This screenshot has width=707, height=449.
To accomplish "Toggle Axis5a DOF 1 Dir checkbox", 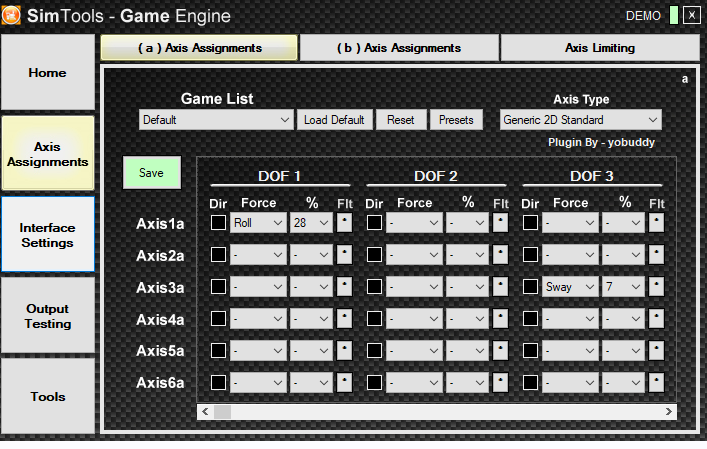I will [x=218, y=350].
